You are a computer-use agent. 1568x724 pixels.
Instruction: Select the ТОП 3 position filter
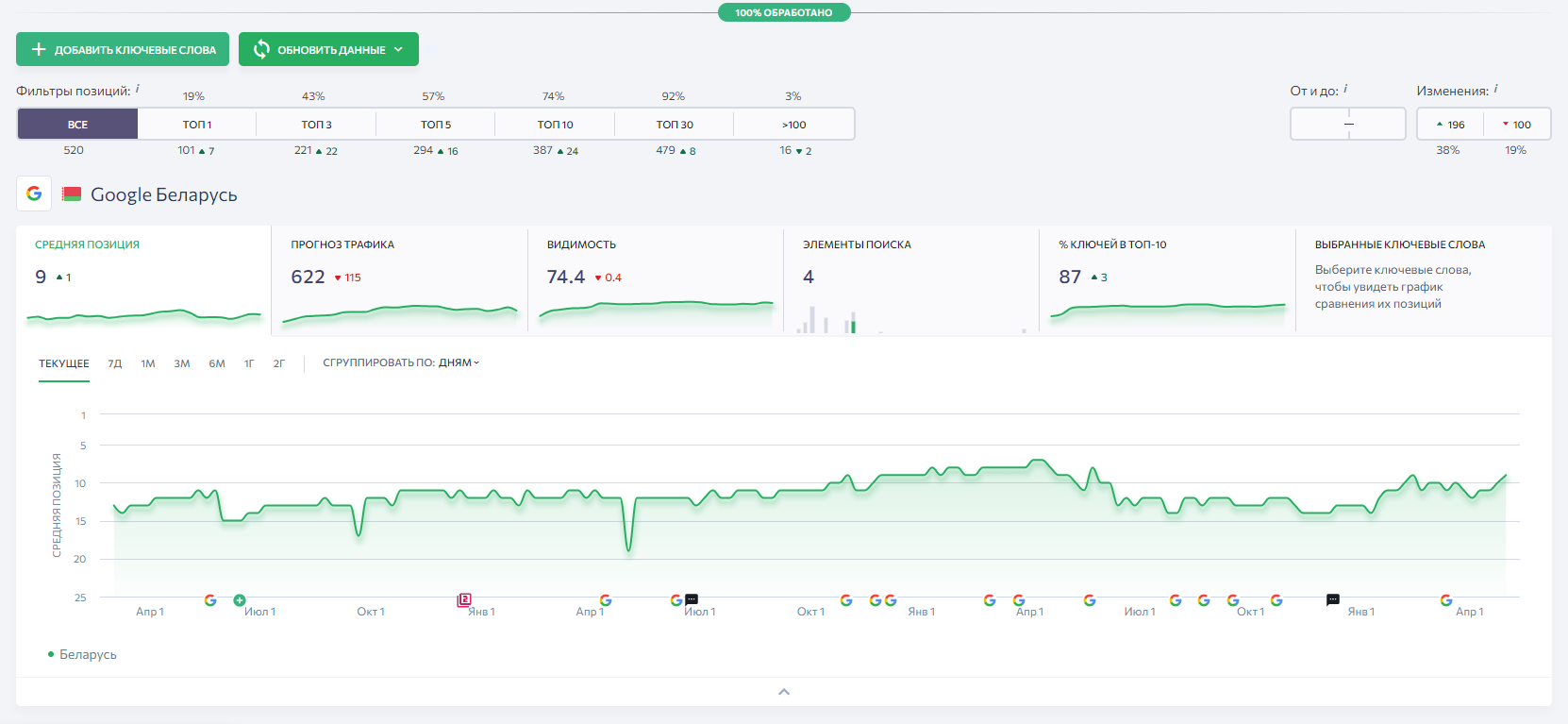(x=316, y=124)
